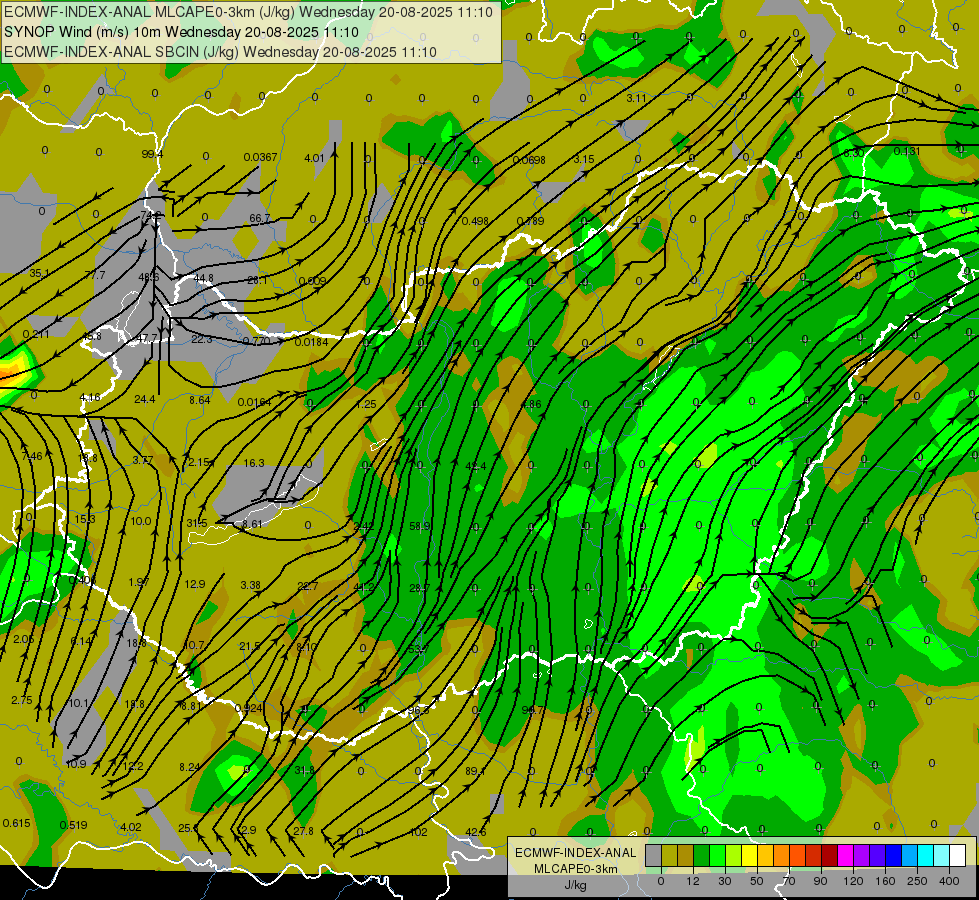Click the SBCIN (J/kg) header line
Viewport: 979px width, 900px height.
point(220,52)
